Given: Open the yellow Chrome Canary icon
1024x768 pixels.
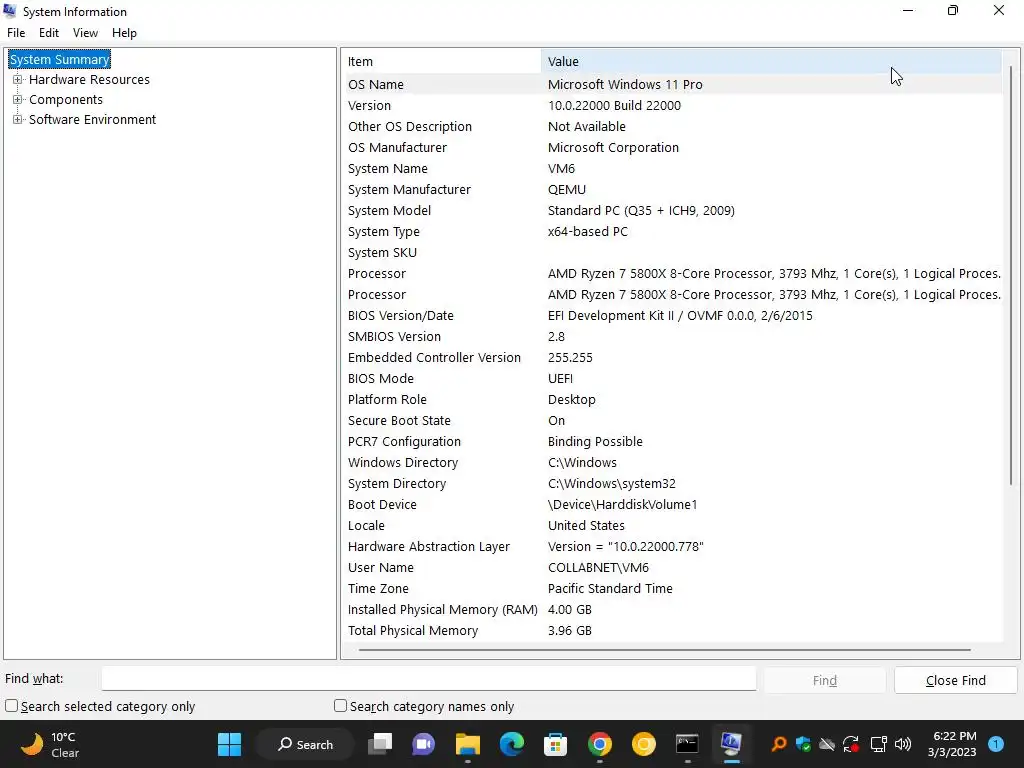Looking at the screenshot, I should (x=643, y=744).
